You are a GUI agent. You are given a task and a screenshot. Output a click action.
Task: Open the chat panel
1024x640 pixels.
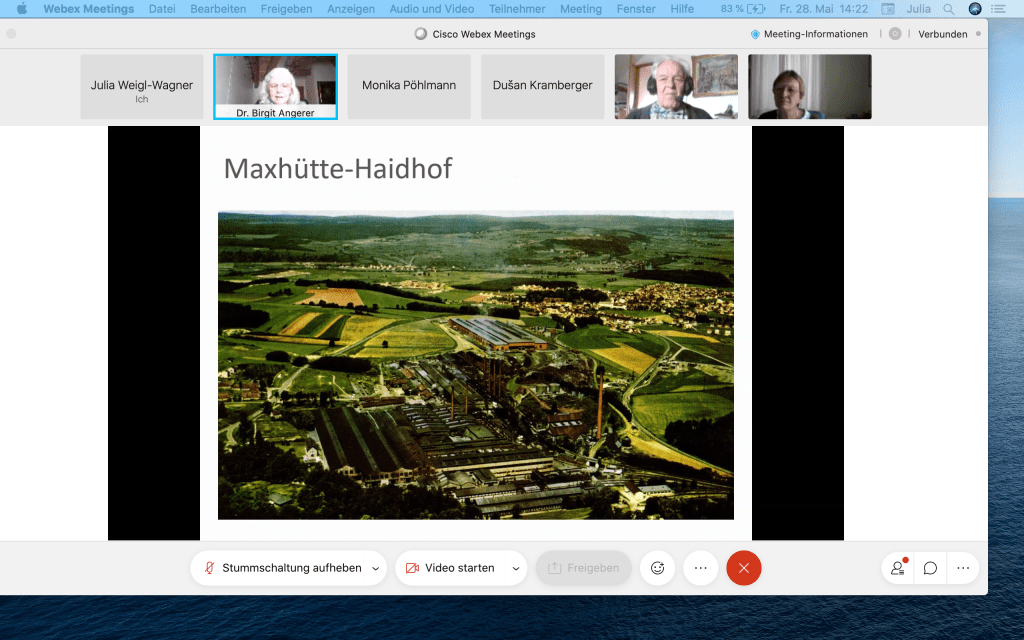[x=930, y=568]
